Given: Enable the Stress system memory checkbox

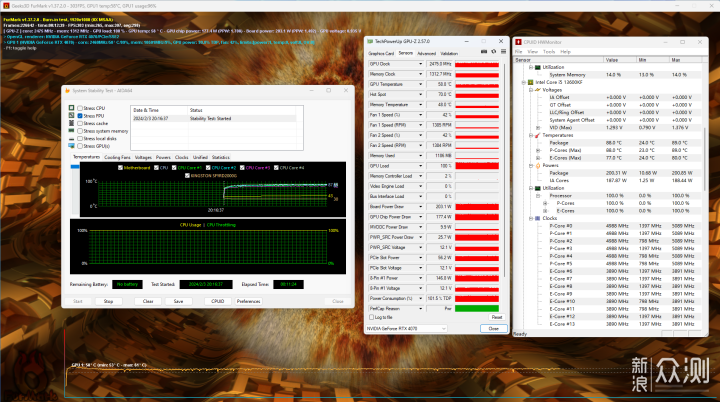Looking at the screenshot, I should (x=80, y=131).
